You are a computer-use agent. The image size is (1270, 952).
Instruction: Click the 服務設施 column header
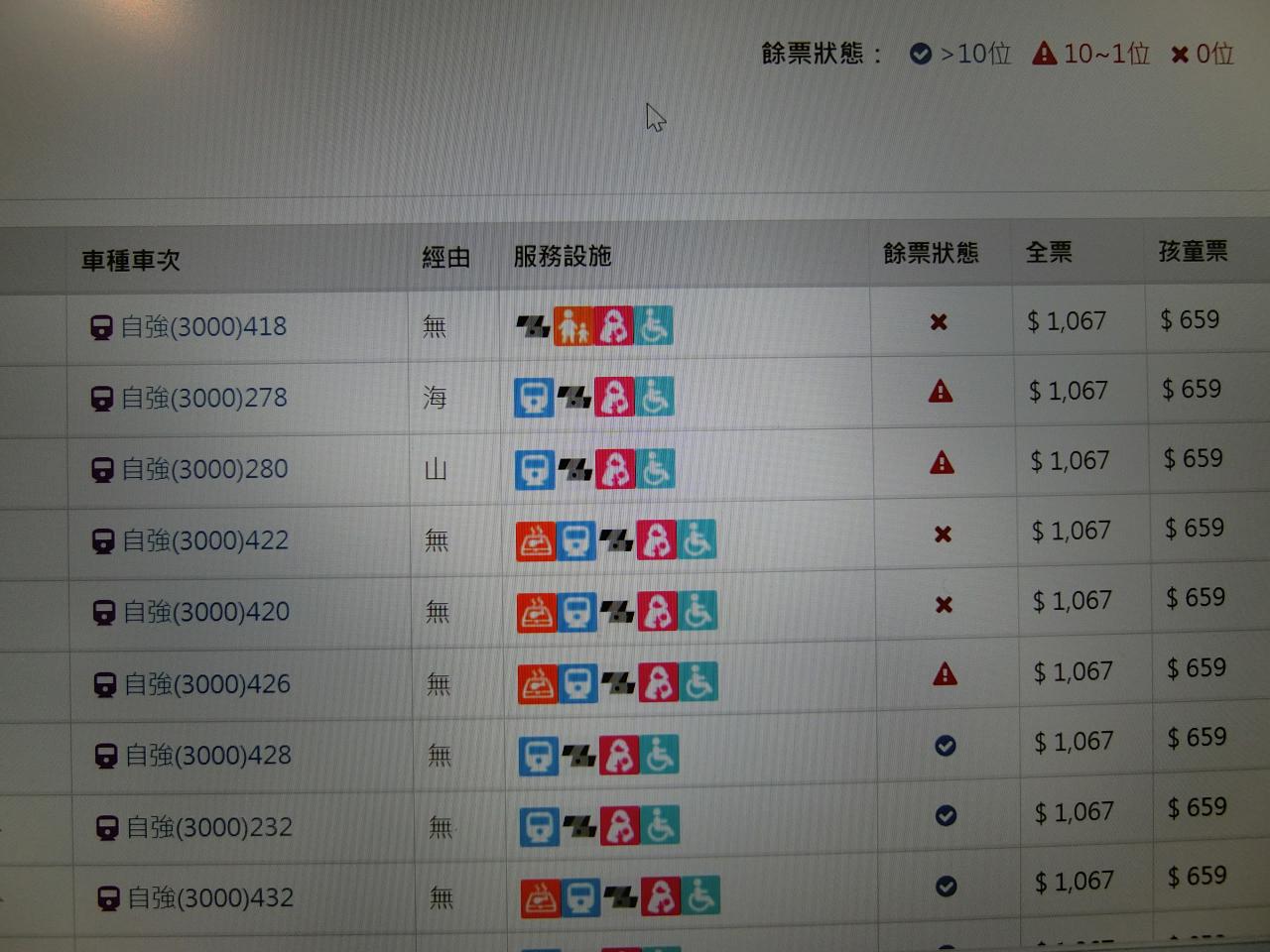(562, 257)
